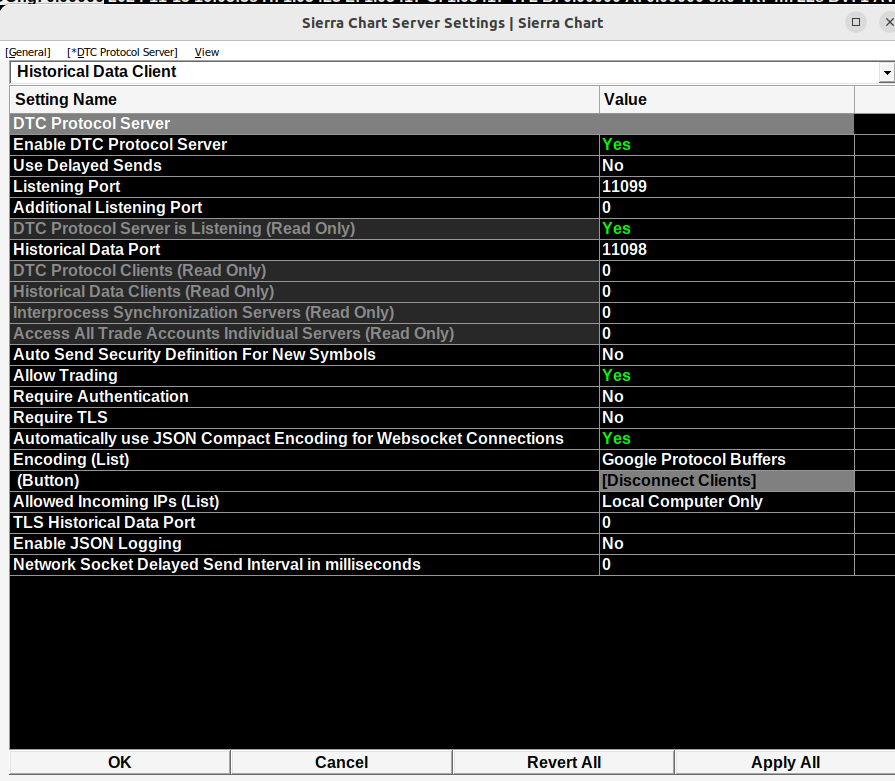The width and height of the screenshot is (895, 781).
Task: Toggle Allow Trading Yes value
Action: coord(727,376)
